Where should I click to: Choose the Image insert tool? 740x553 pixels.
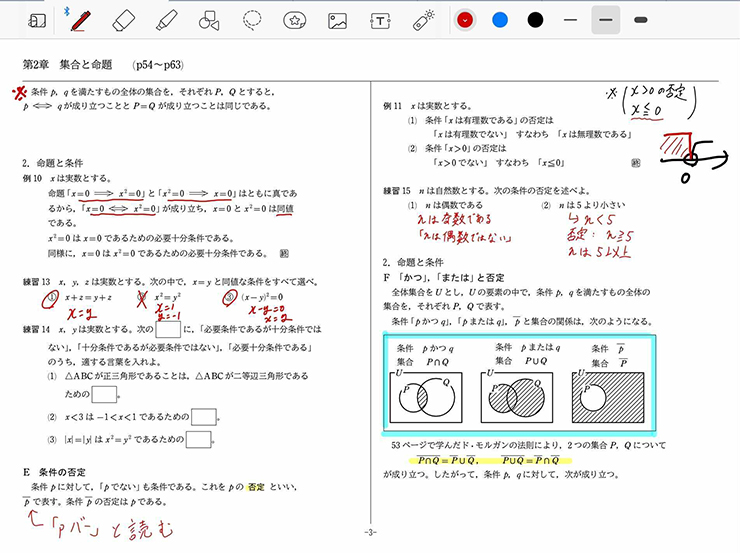coord(337,21)
